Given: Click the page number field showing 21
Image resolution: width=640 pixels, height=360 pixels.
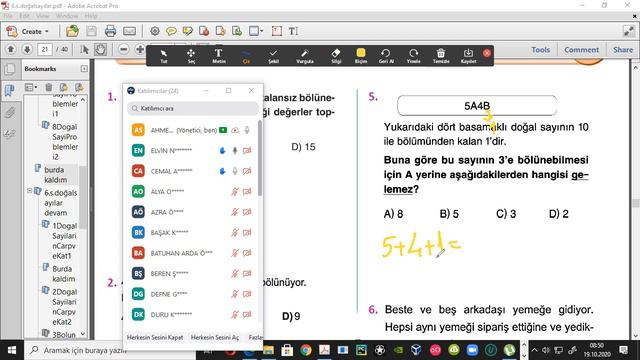Looking at the screenshot, I should (x=45, y=49).
